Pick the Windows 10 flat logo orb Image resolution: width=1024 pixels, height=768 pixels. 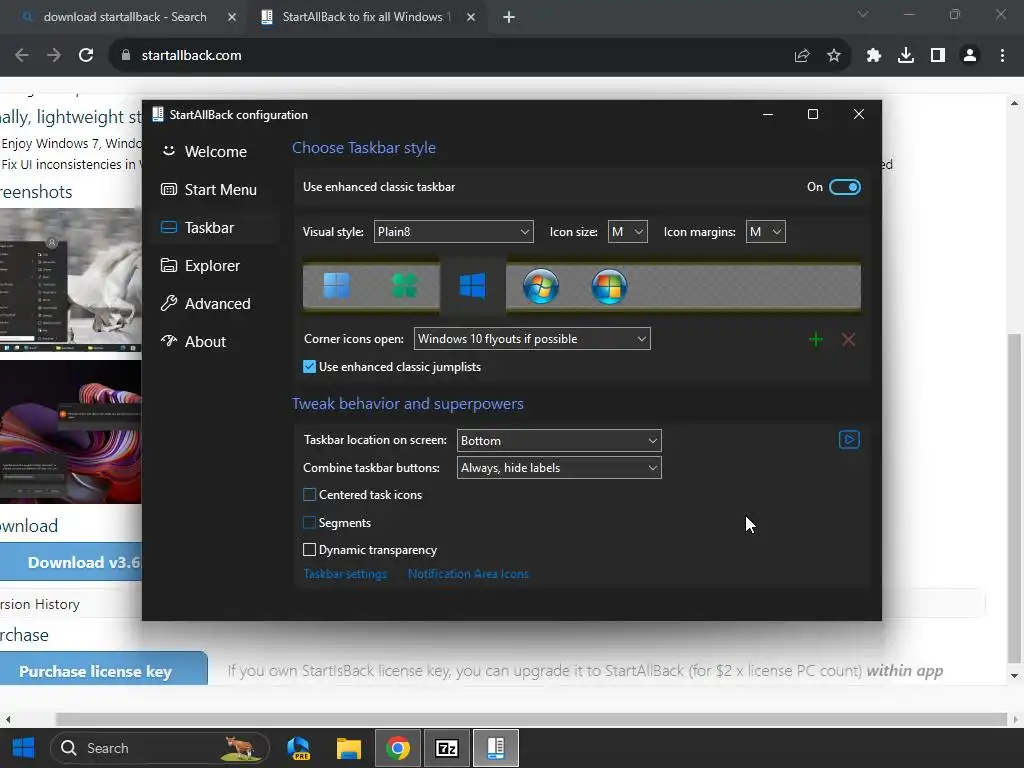tap(472, 286)
